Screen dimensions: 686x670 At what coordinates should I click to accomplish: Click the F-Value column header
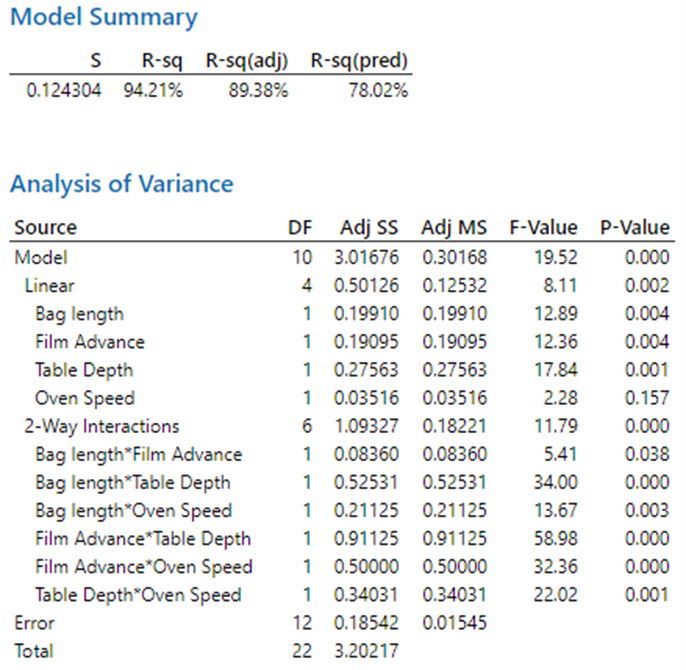pyautogui.click(x=543, y=228)
